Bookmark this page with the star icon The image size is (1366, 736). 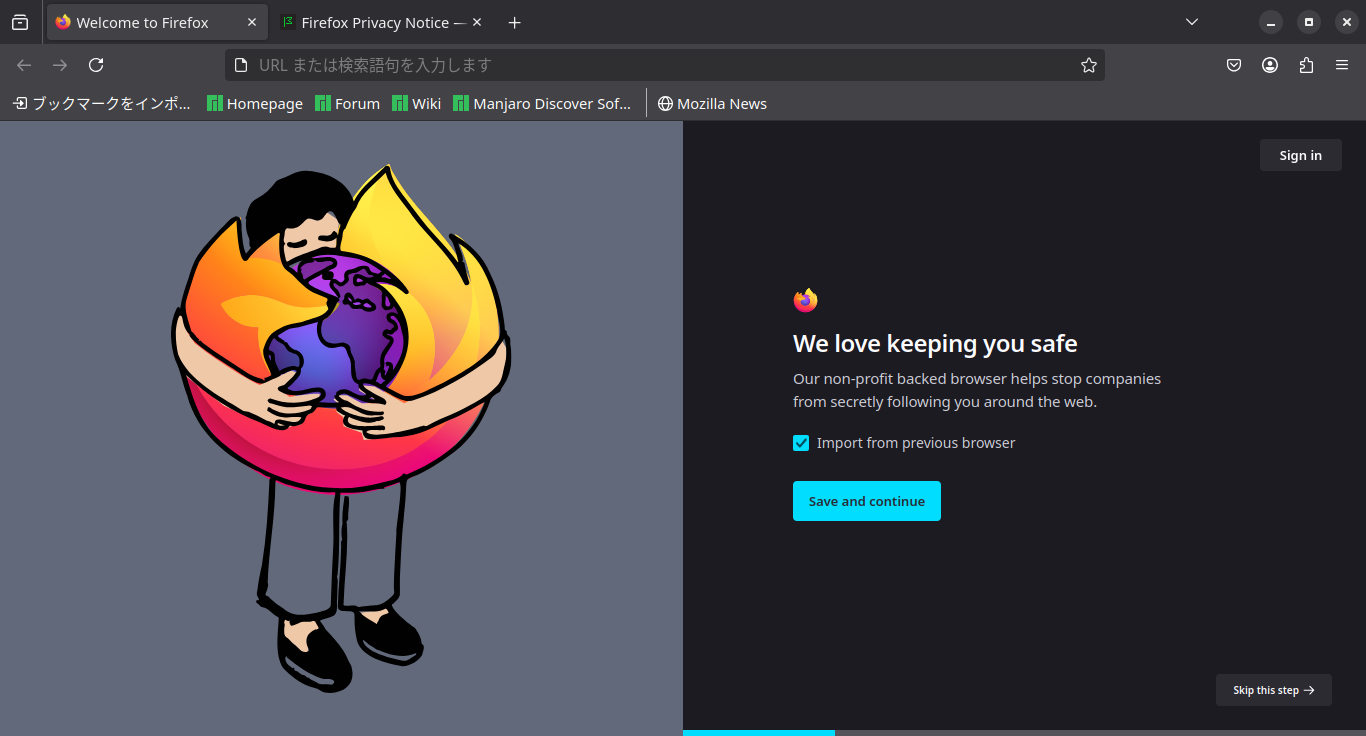1089,65
